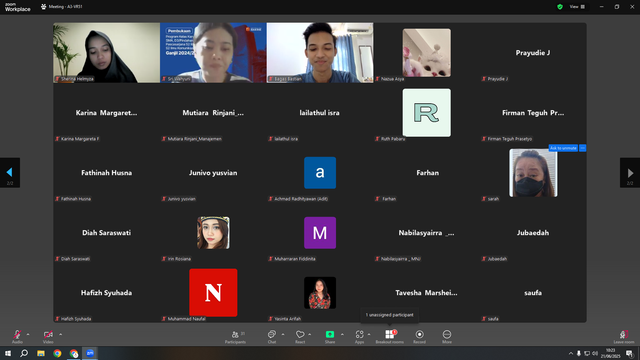
Task: Click Junivo yusvian participant tile
Action: pos(213,173)
